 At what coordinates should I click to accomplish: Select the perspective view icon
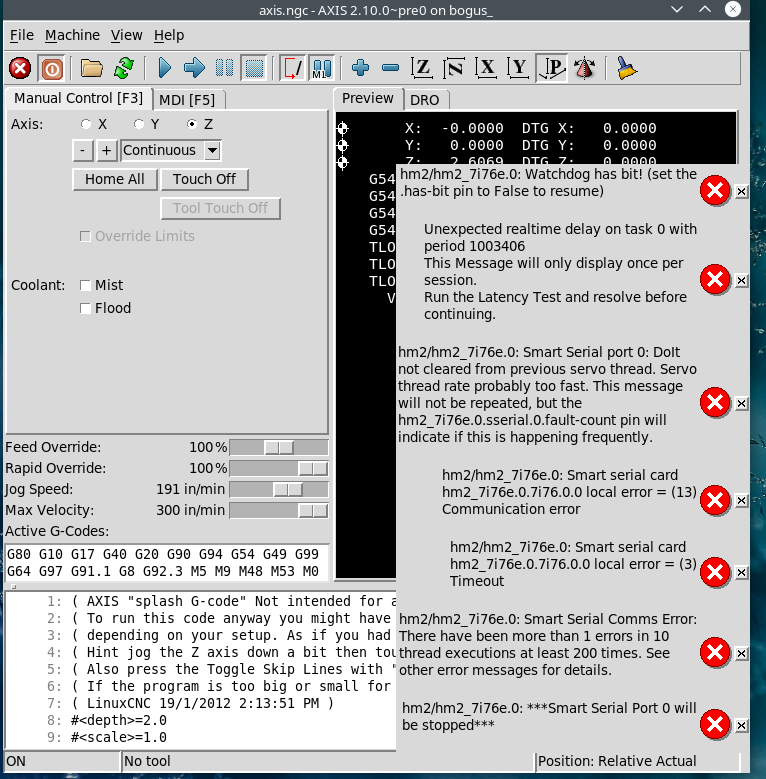[551, 68]
